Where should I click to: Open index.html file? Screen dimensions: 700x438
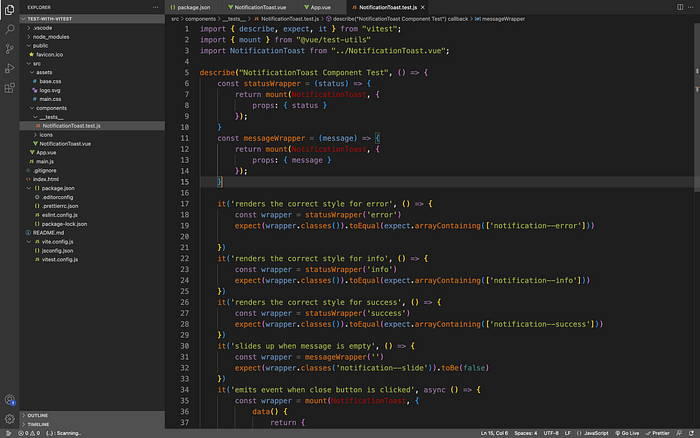[92, 179]
